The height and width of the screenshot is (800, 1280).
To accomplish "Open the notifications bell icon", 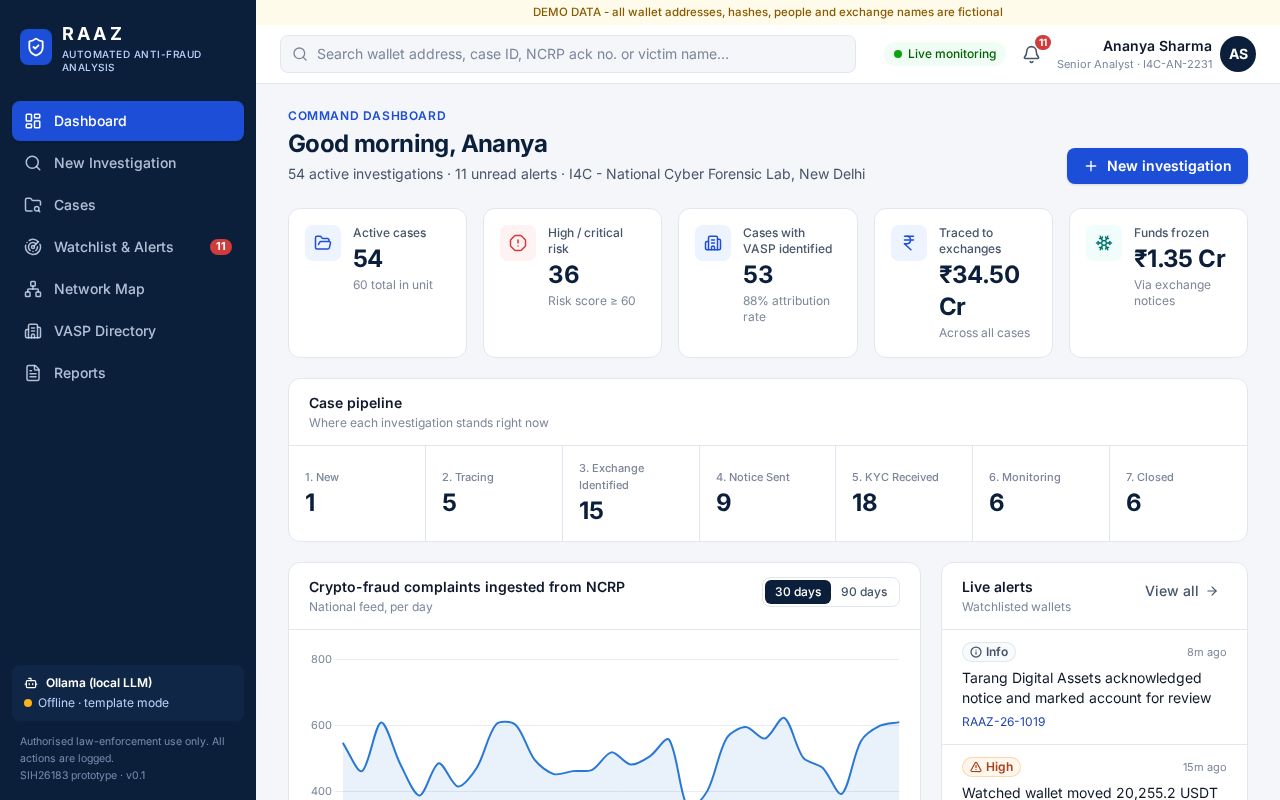I will 1031,54.
